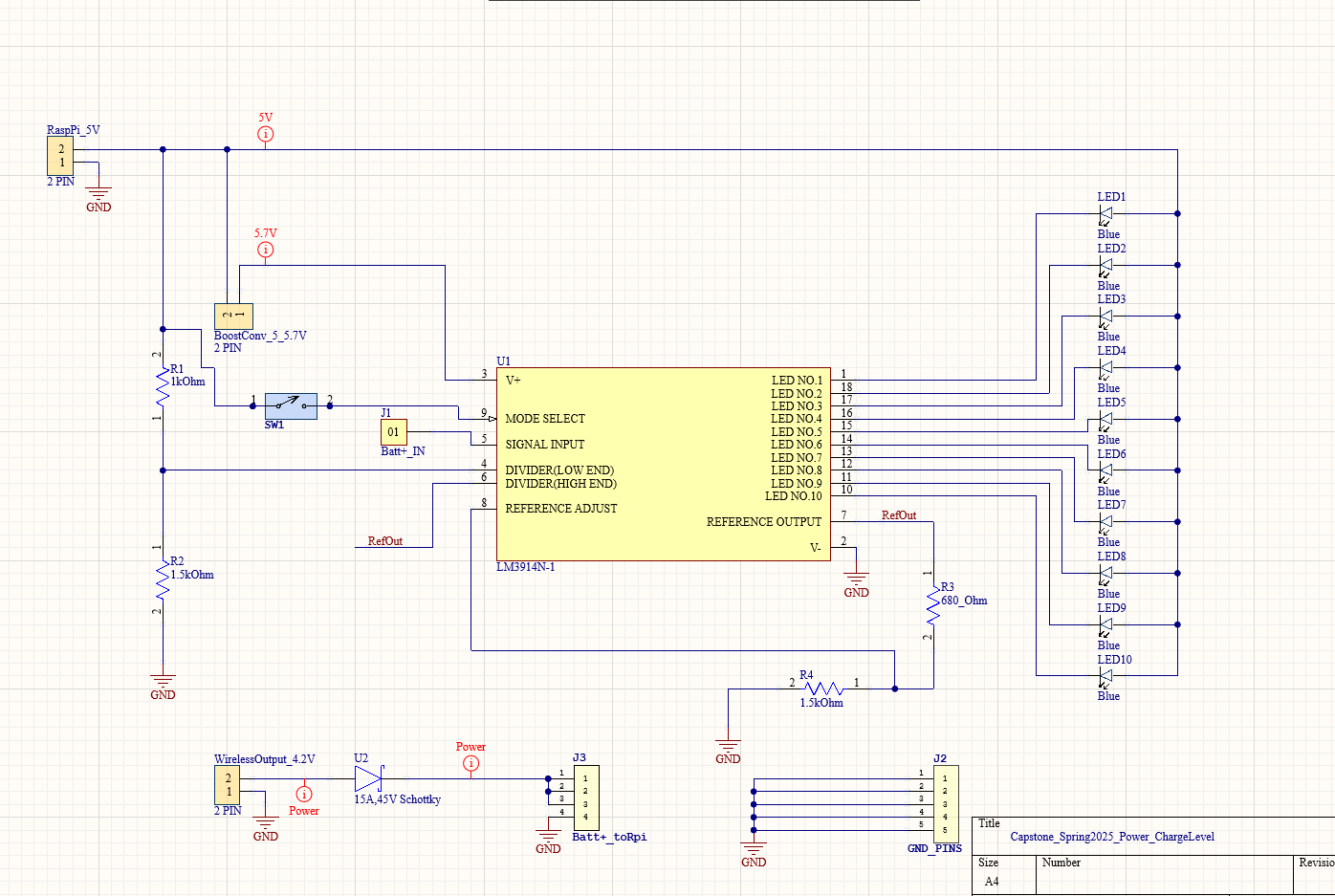1335x896 pixels.
Task: Select the LED4 diode symbol
Action: [1105, 368]
